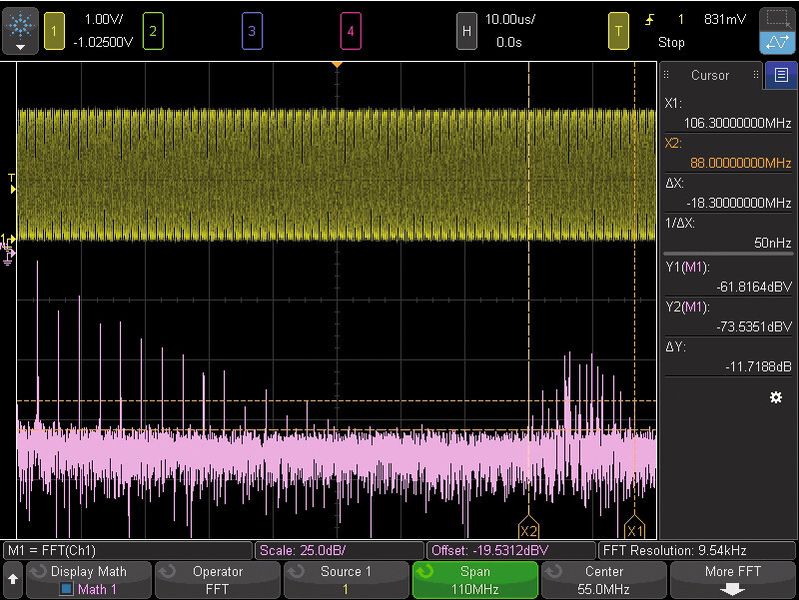799x600 pixels.
Task: Click the Offset -19.5312dBV field
Action: (511, 550)
